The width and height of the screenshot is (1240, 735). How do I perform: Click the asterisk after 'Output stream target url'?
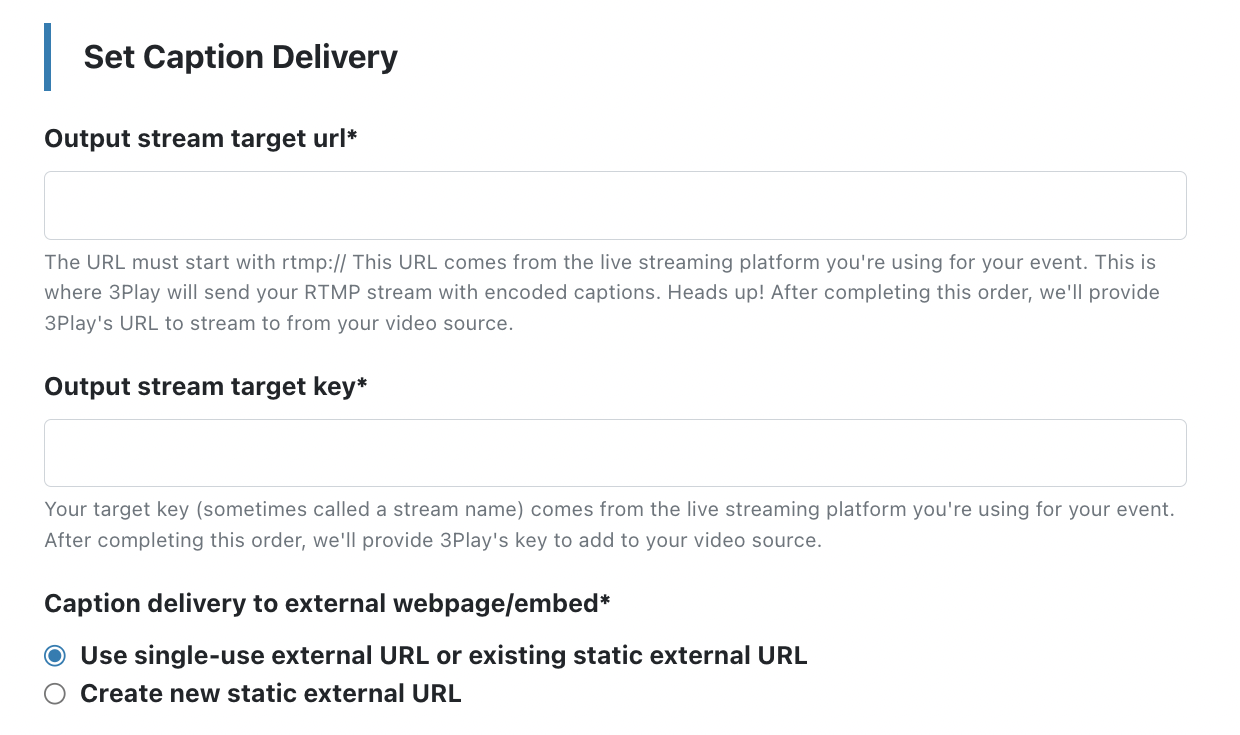352,136
